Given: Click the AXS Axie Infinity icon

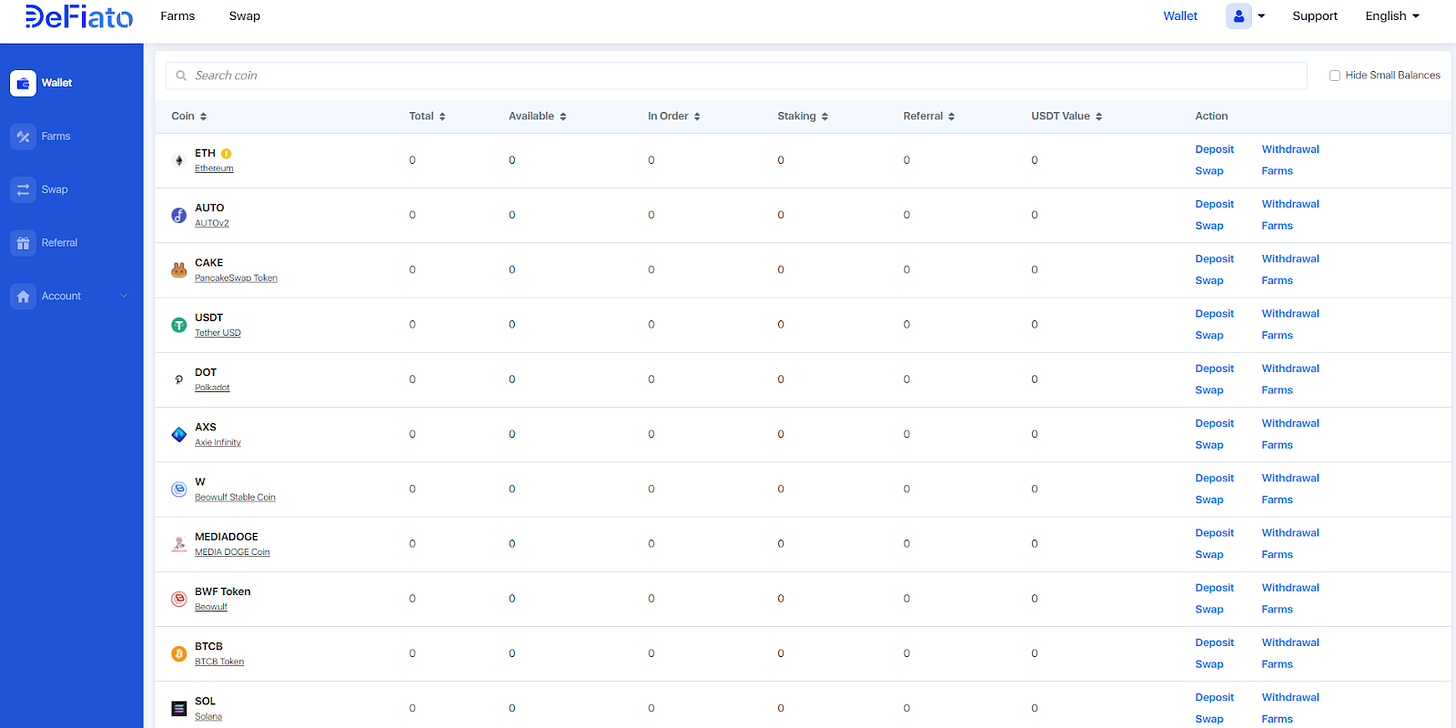Looking at the screenshot, I should point(179,434).
